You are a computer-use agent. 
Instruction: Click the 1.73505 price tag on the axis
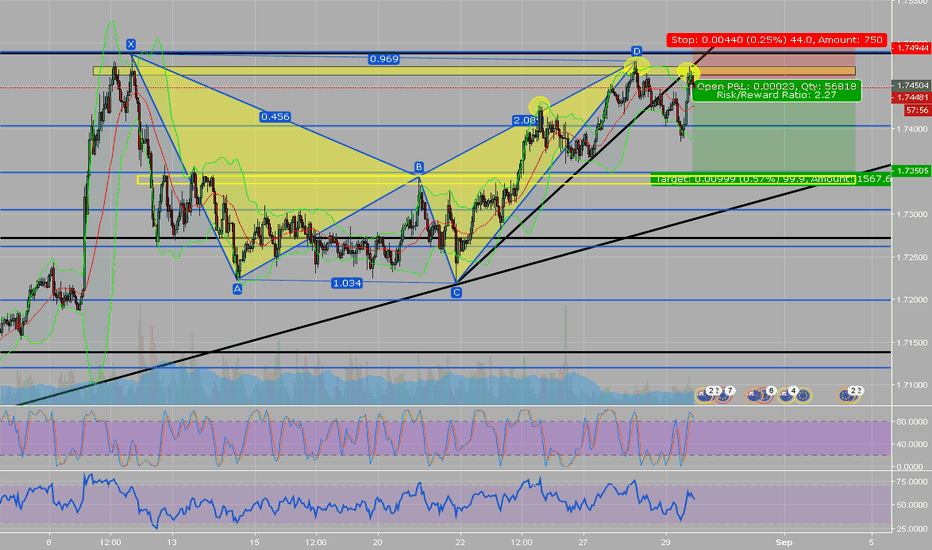pos(912,171)
